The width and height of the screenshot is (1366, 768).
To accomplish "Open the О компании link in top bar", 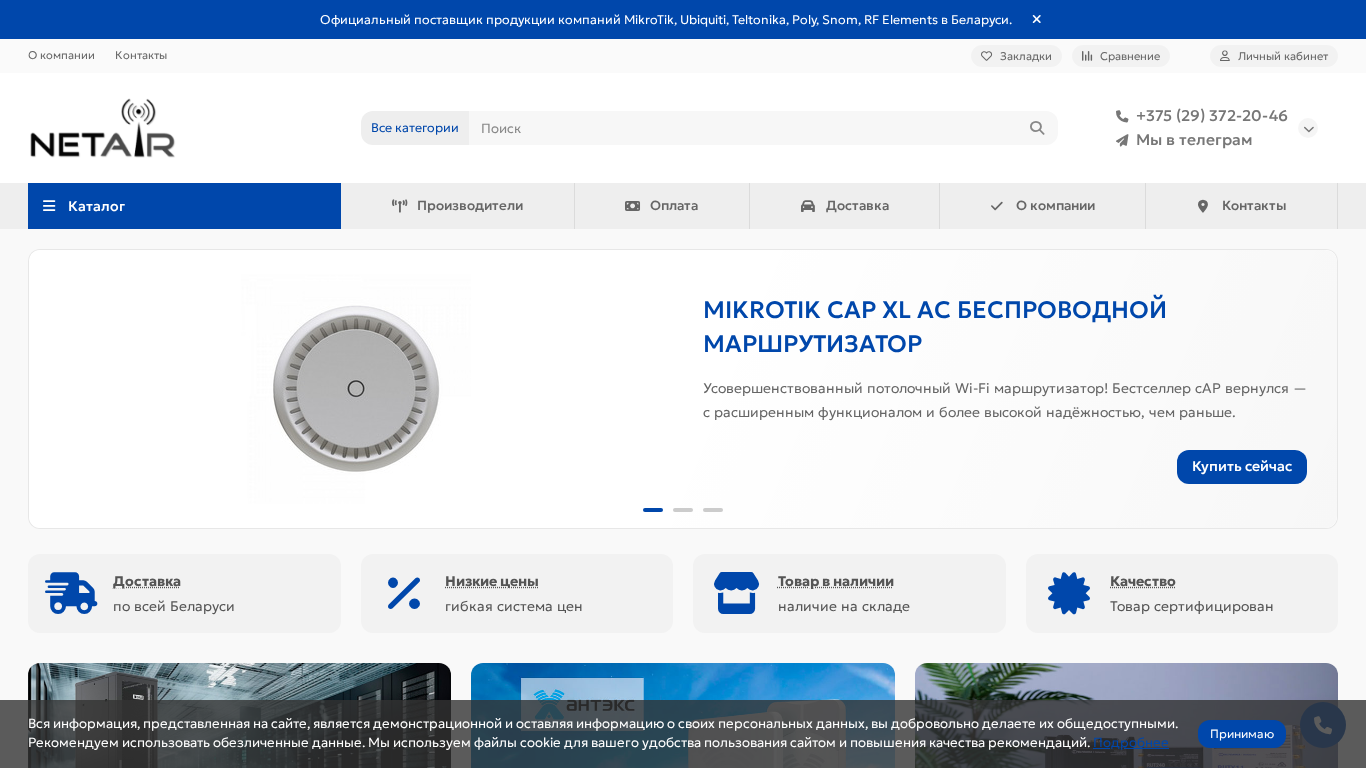I will (x=61, y=55).
